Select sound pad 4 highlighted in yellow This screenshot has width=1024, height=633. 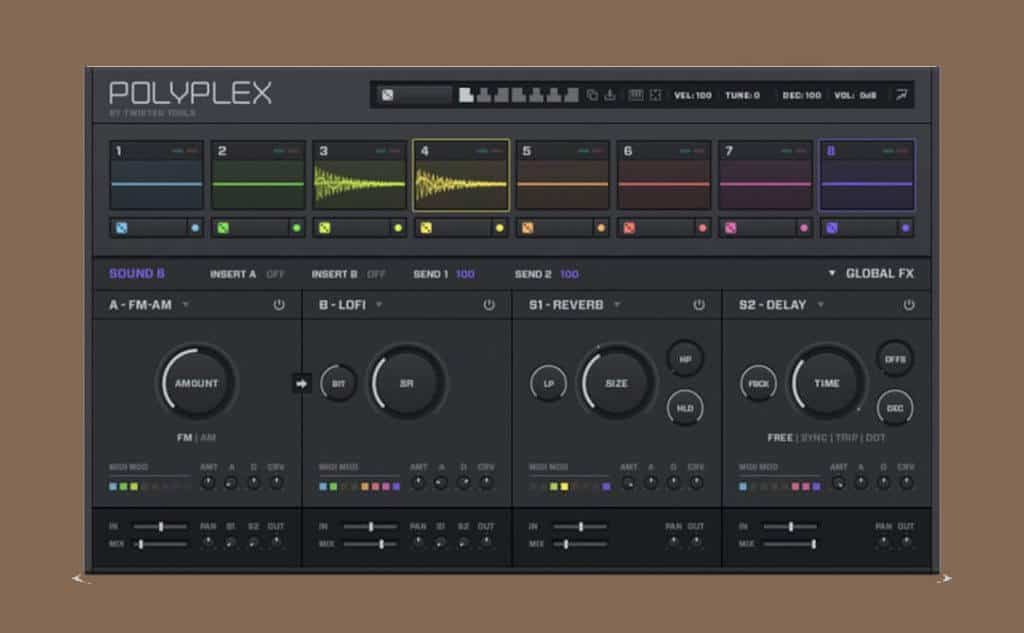[460, 175]
